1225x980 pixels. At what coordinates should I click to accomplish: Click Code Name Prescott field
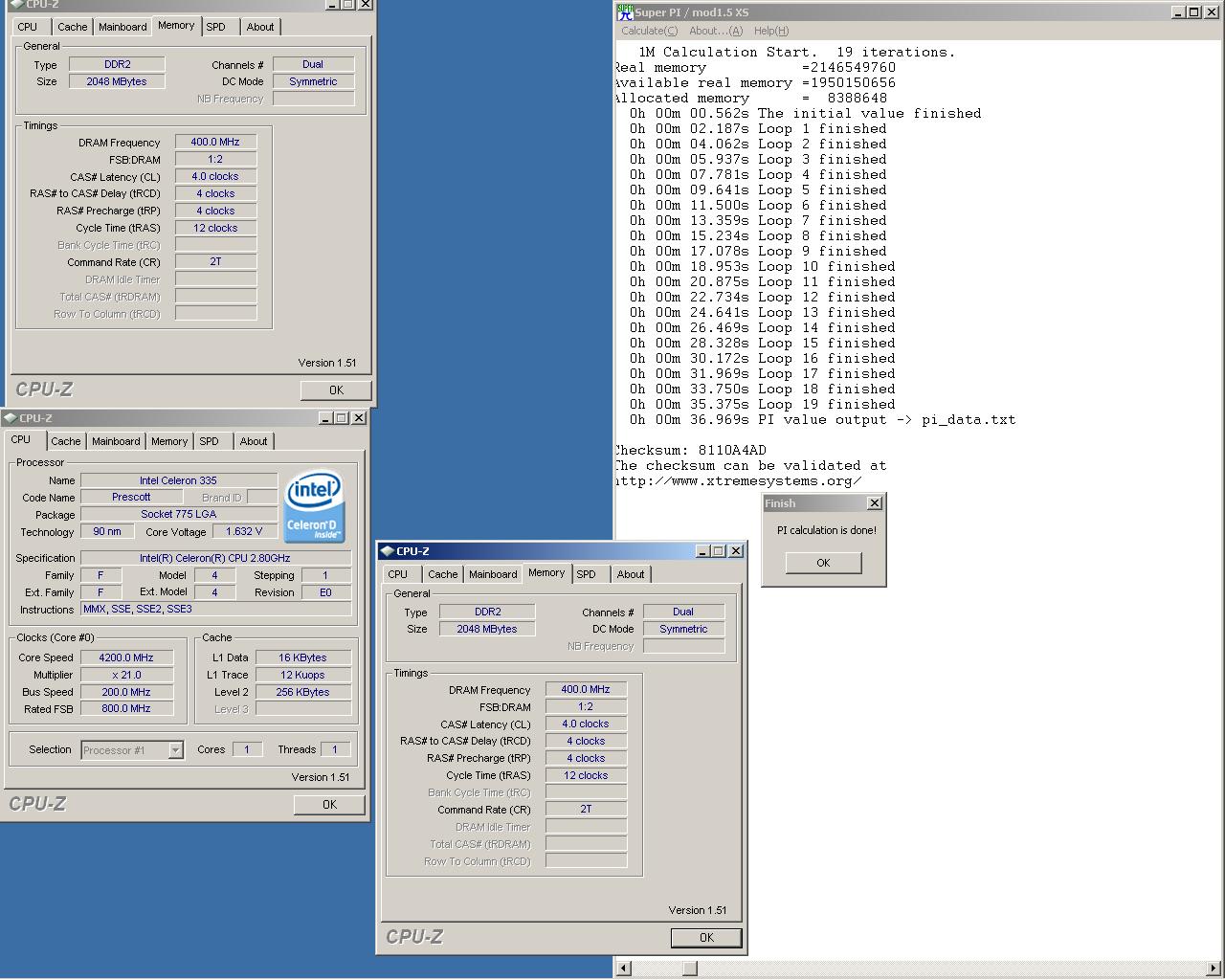pyautogui.click(x=131, y=497)
